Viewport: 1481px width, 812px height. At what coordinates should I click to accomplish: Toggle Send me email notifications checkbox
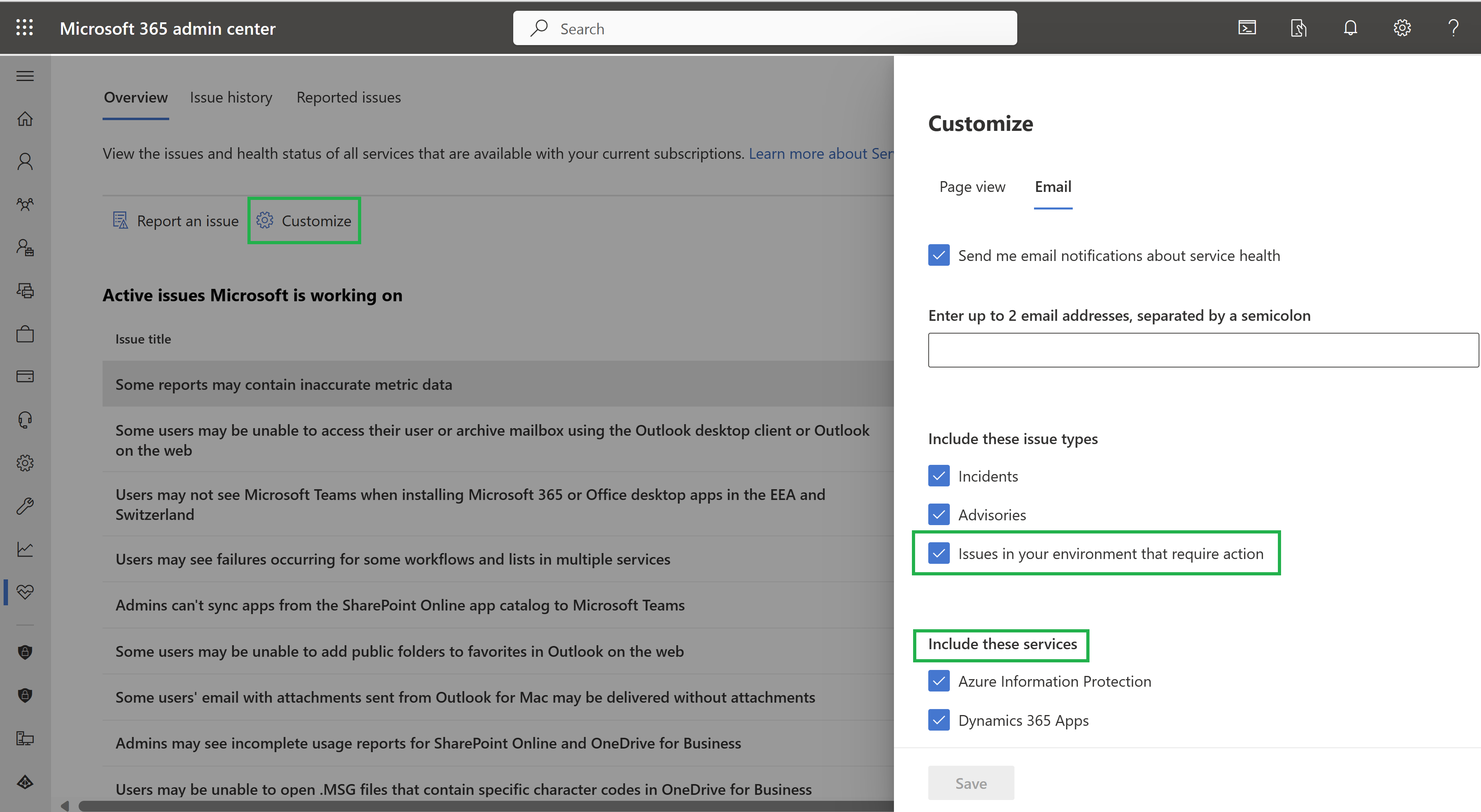pyautogui.click(x=938, y=254)
